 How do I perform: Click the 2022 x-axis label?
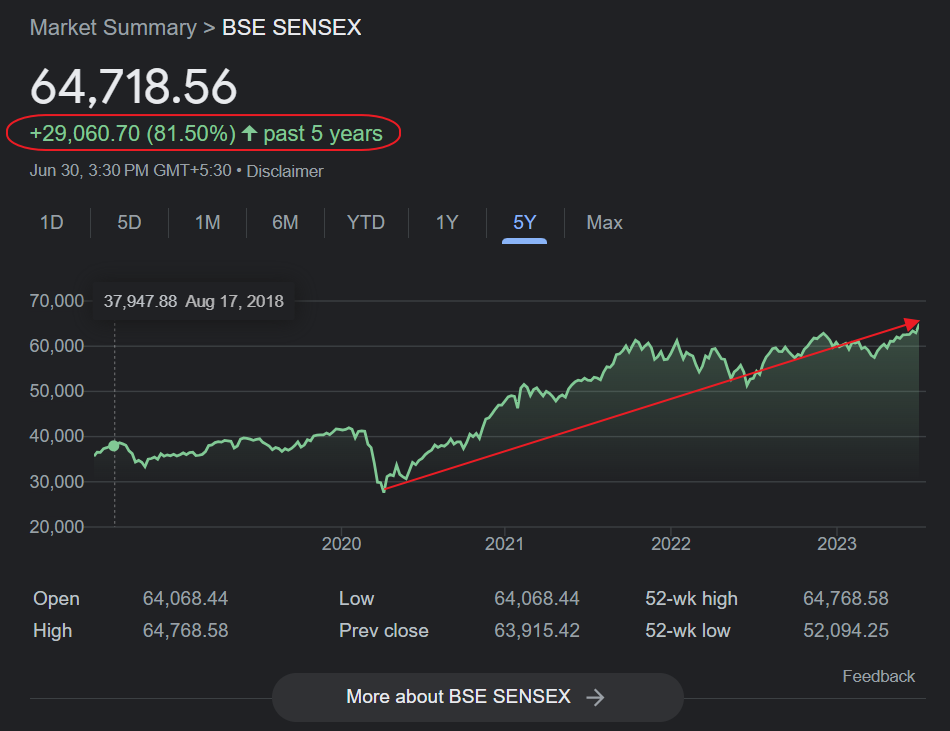671,543
